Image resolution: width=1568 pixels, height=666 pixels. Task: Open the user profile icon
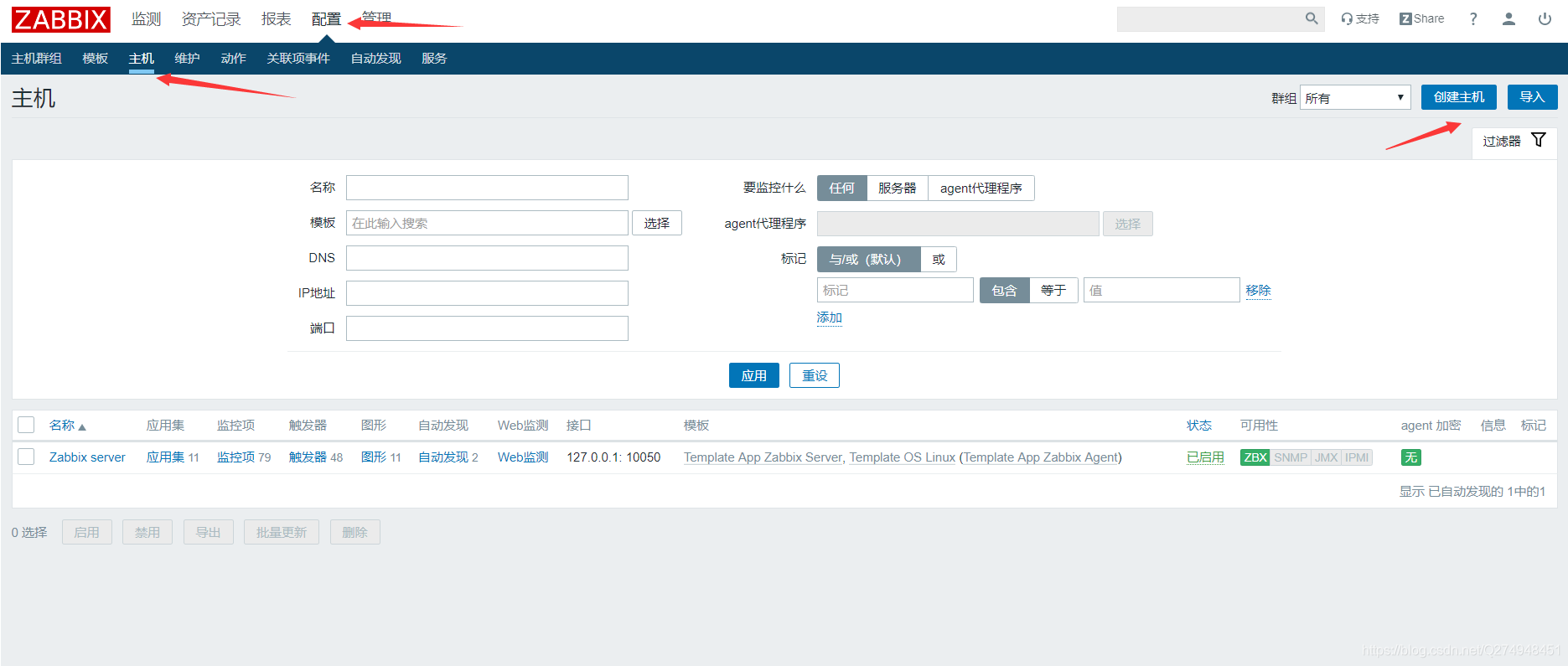tap(1508, 18)
